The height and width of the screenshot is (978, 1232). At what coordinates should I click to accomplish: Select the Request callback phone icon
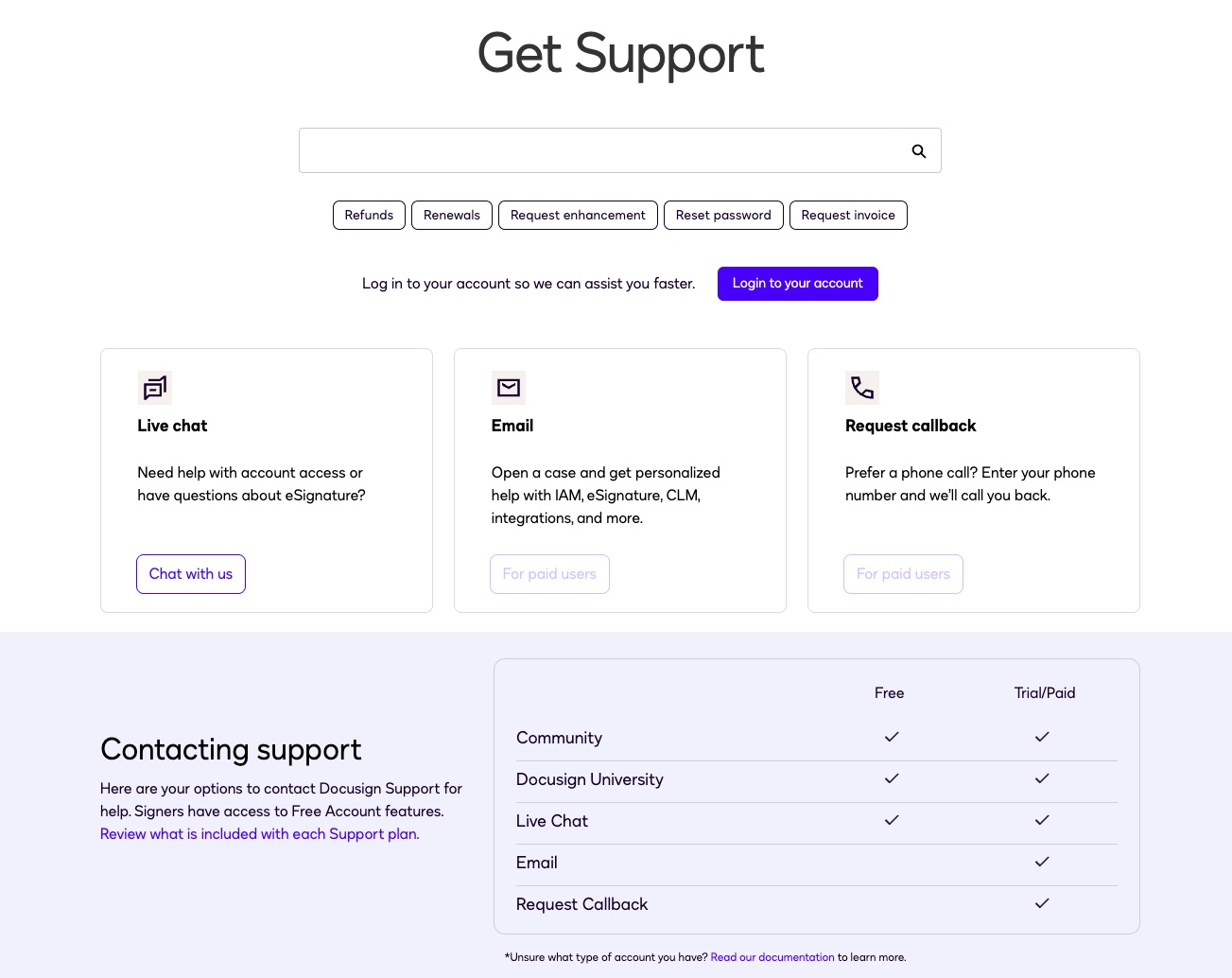click(x=861, y=388)
